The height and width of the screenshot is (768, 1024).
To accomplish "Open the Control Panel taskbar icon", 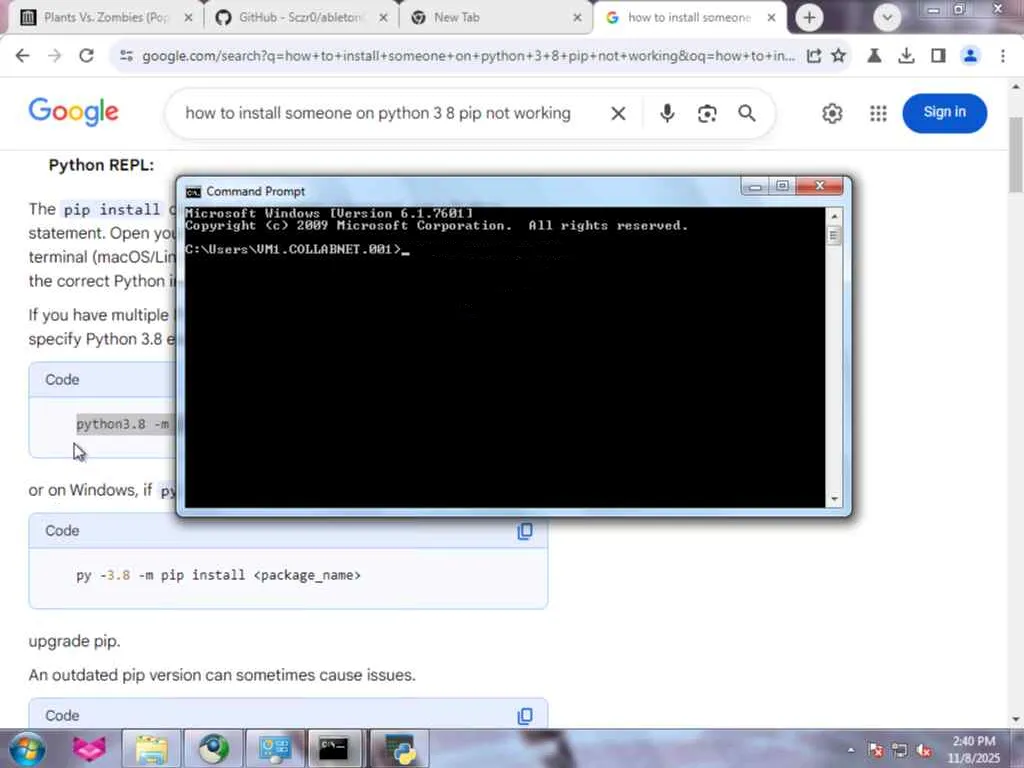I will (x=275, y=748).
